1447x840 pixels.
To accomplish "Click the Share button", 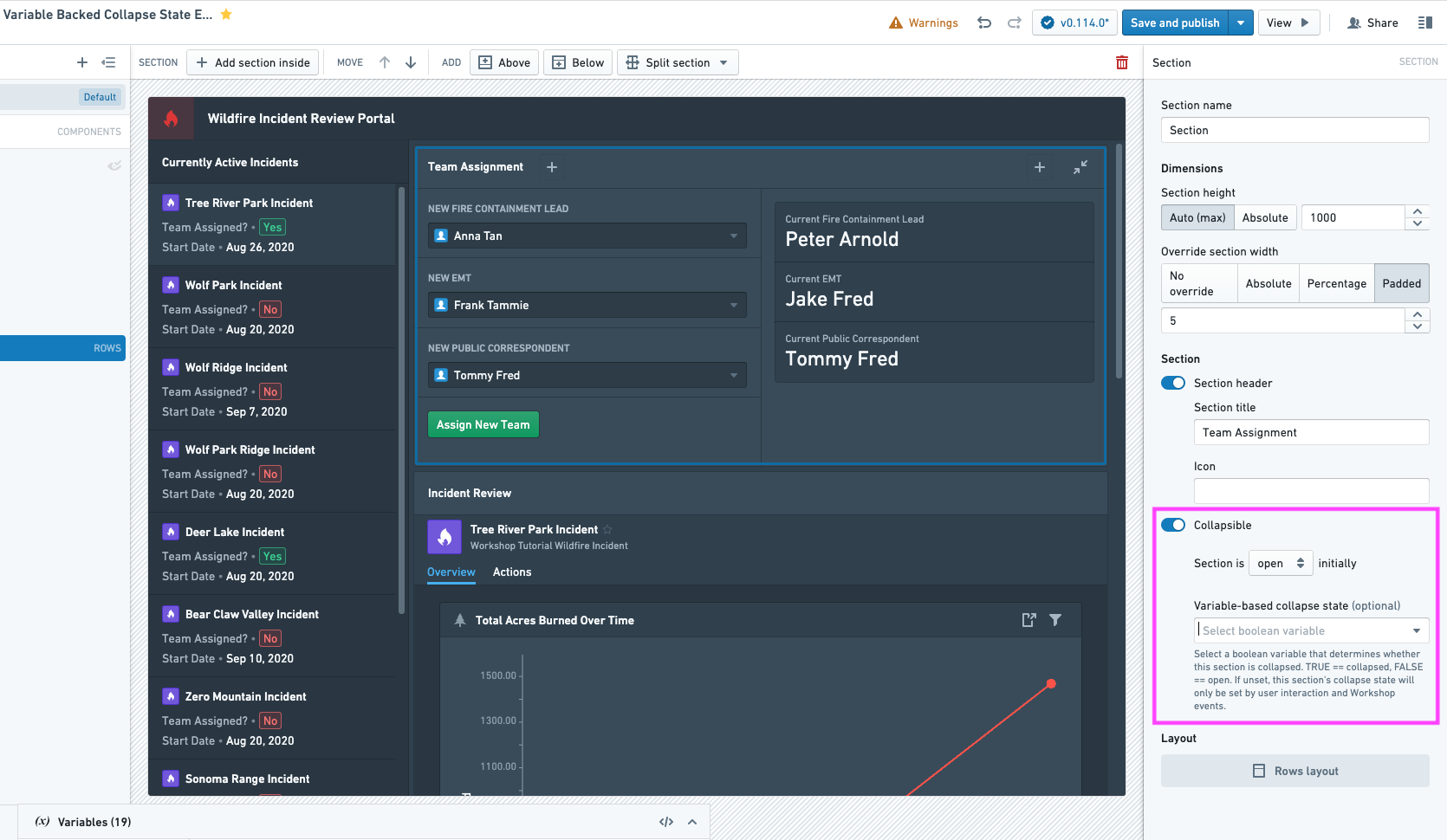I will [x=1372, y=23].
